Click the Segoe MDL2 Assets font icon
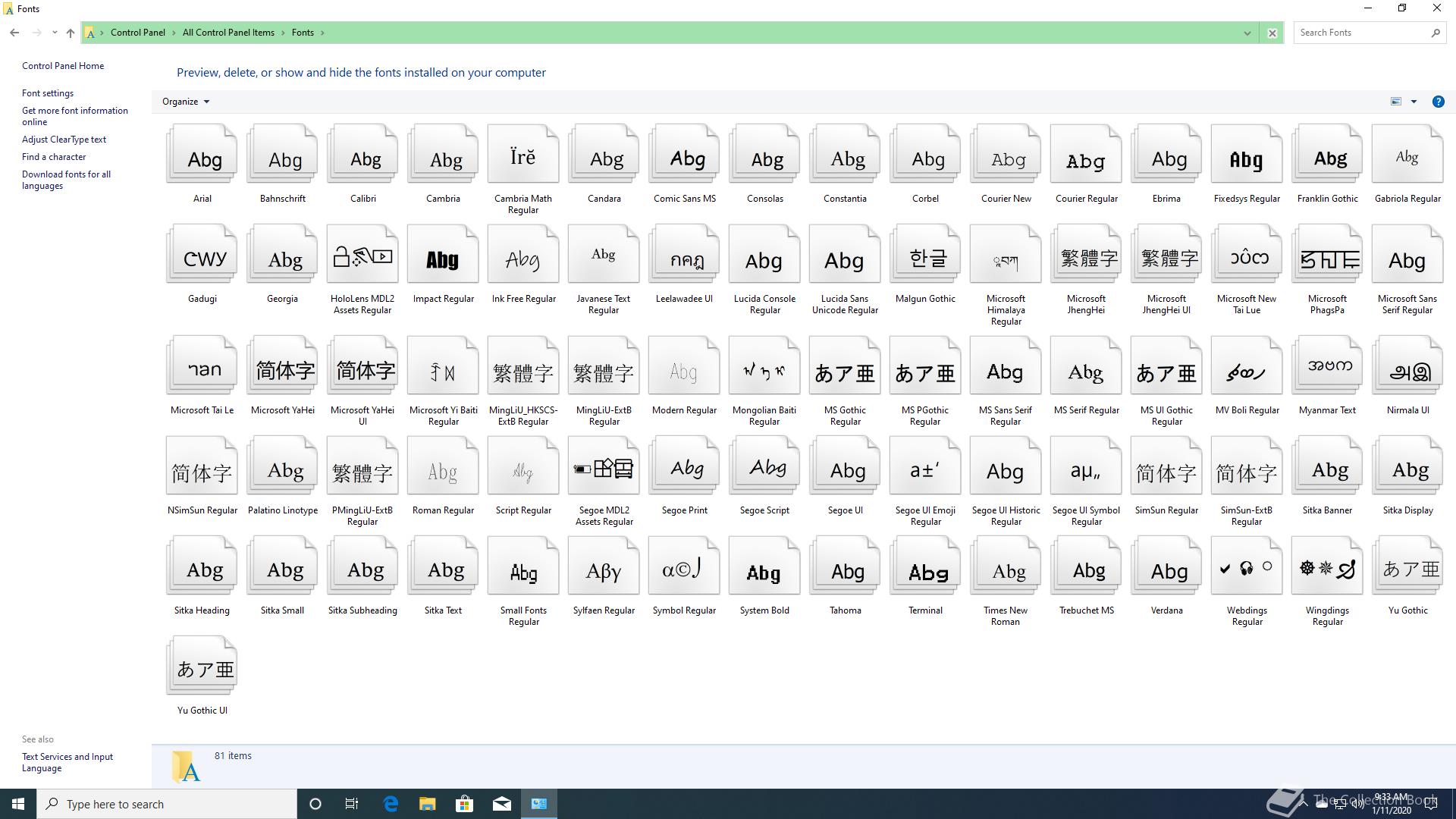The image size is (1456, 819). (x=604, y=468)
